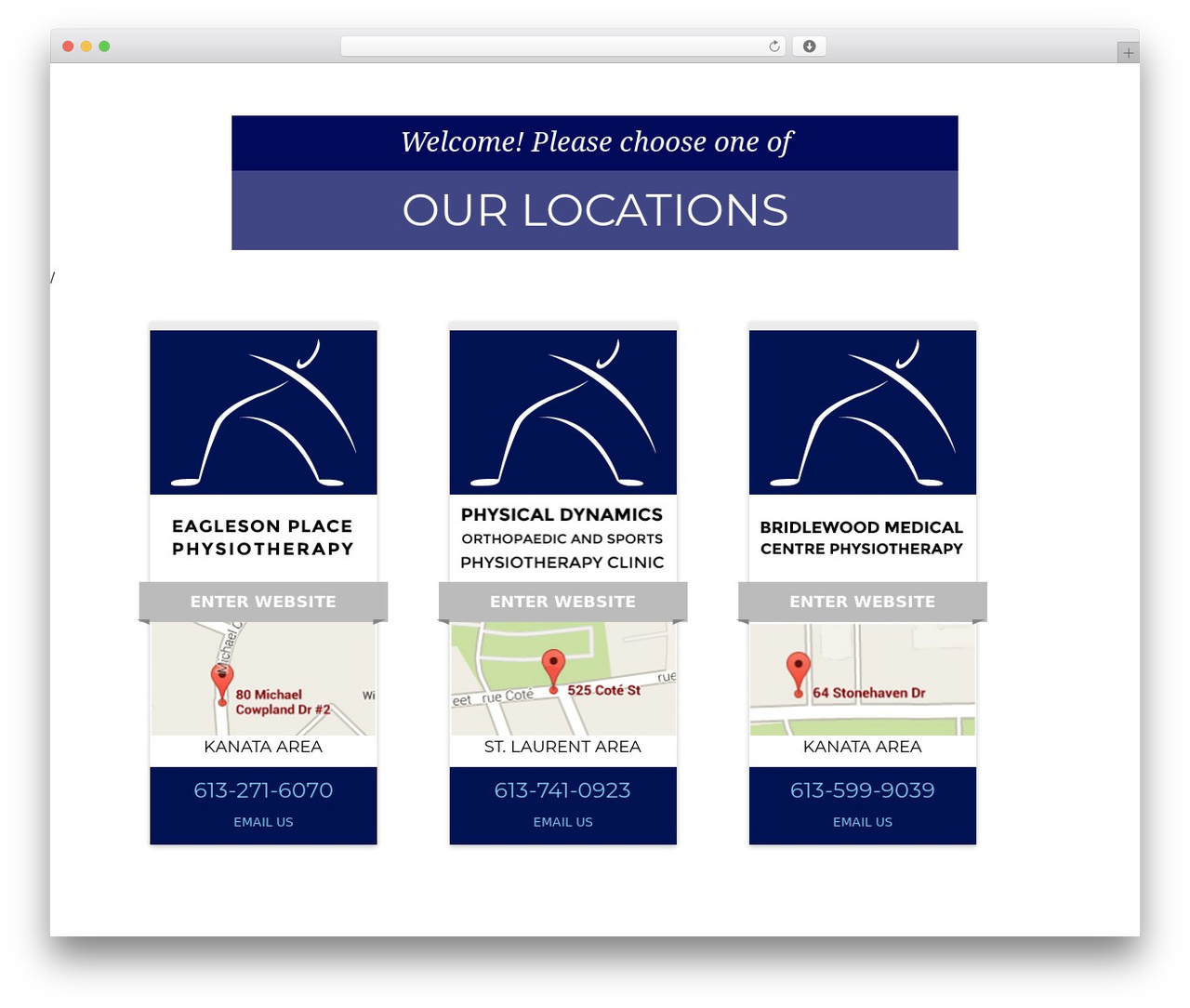This screenshot has height=1008, width=1190.
Task: Click Kanata Area under Bridlewood map
Action: 863,747
